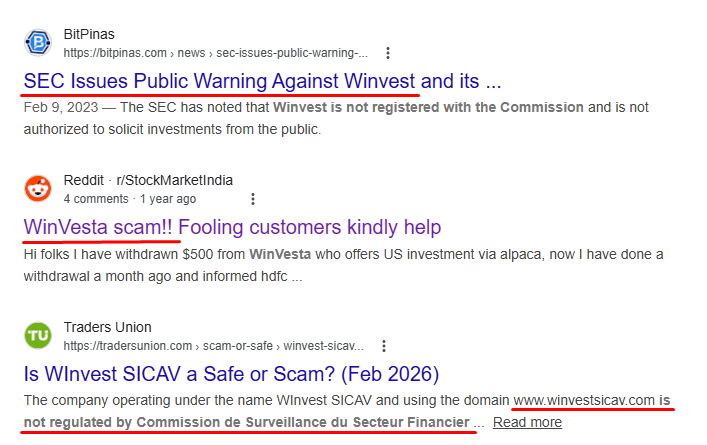Open three-dot menu for BitPinas result
The width and height of the screenshot is (707, 445).
click(x=388, y=53)
